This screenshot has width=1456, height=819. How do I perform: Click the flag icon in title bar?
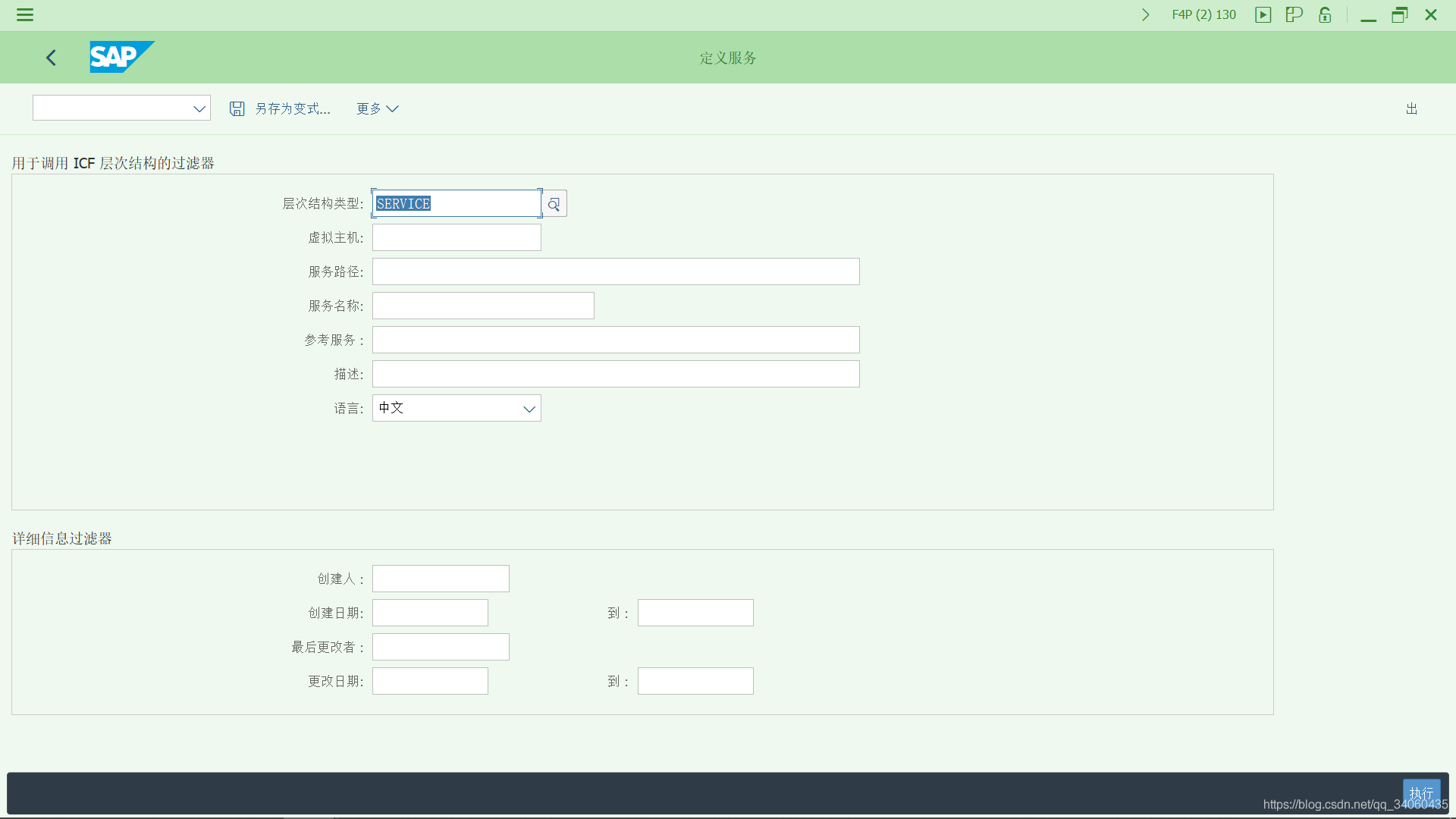tap(1294, 14)
